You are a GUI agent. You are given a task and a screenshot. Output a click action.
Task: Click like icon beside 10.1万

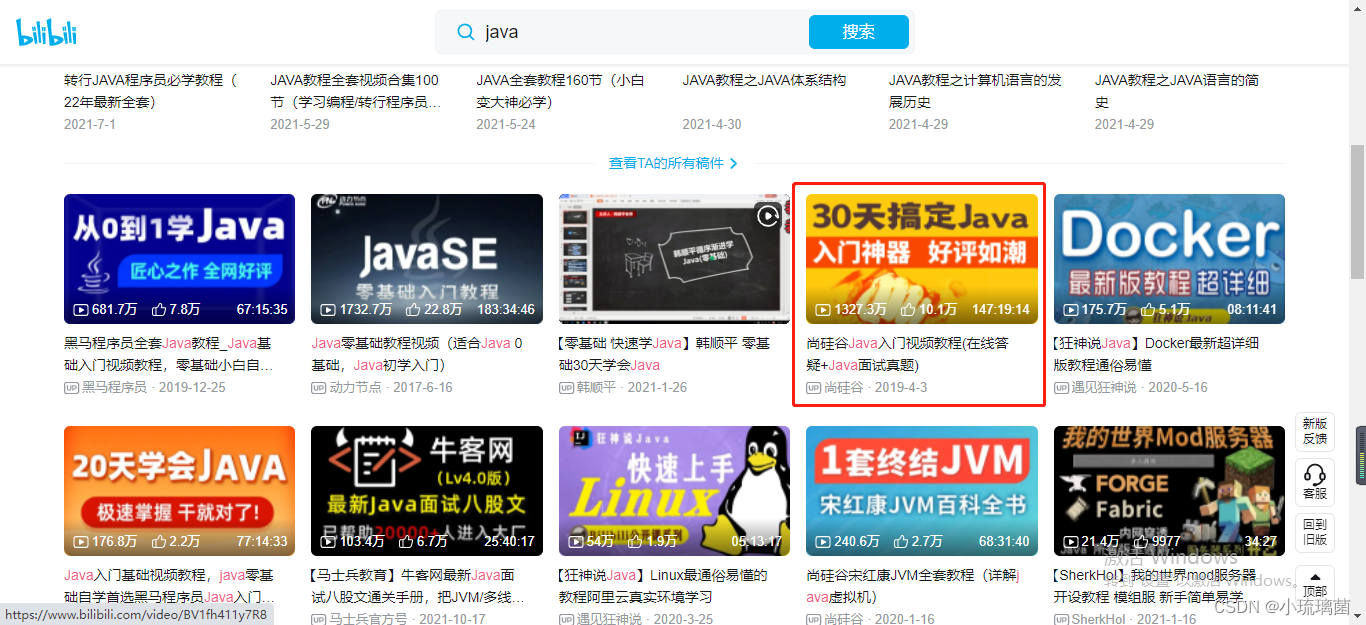coord(909,309)
